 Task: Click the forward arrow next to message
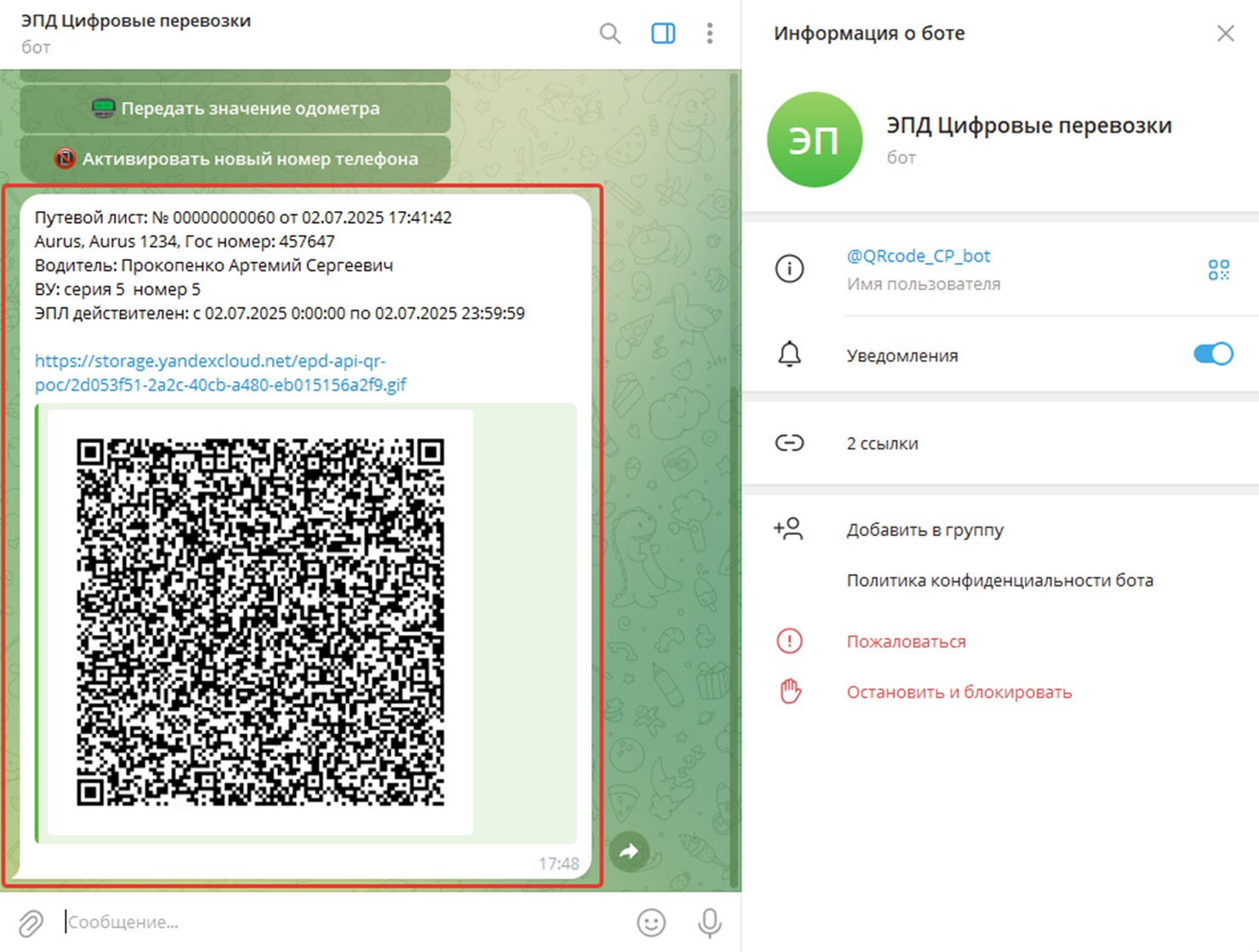[629, 851]
